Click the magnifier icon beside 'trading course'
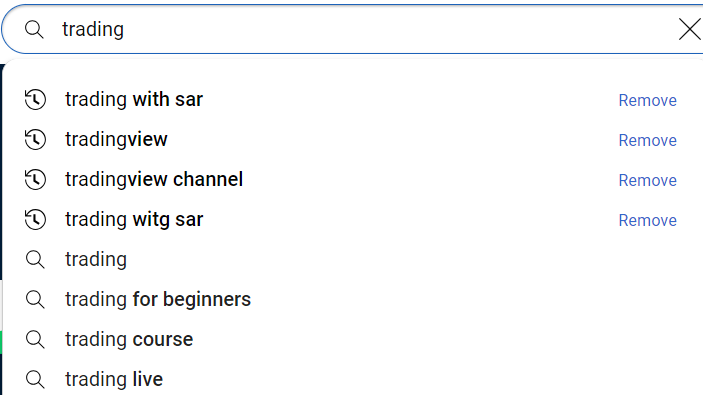This screenshot has width=703, height=395. point(35,339)
